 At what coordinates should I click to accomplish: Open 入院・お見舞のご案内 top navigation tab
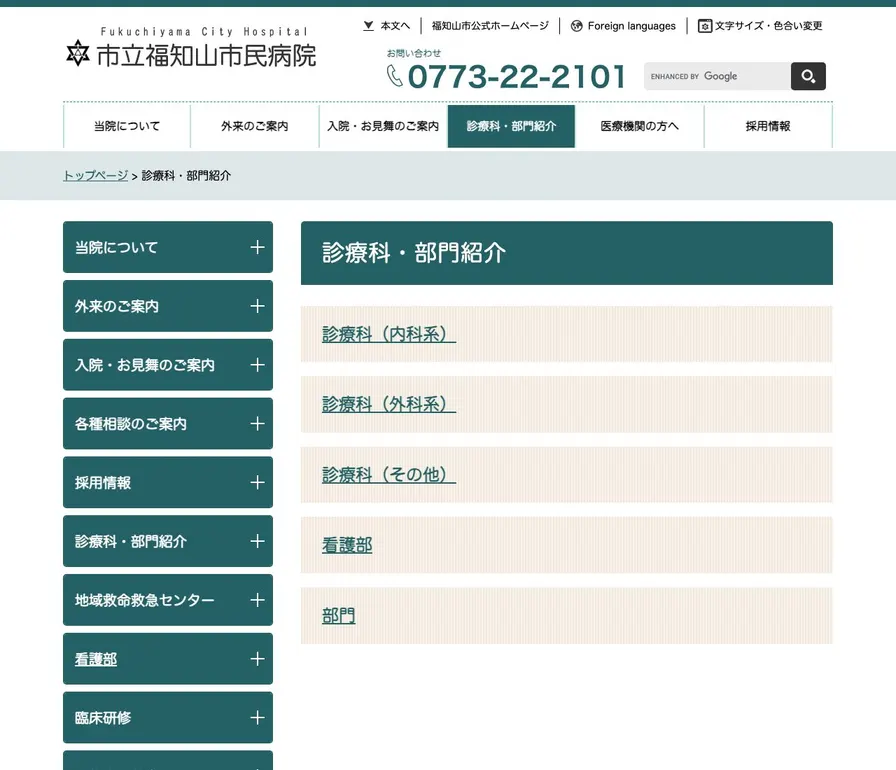383,126
